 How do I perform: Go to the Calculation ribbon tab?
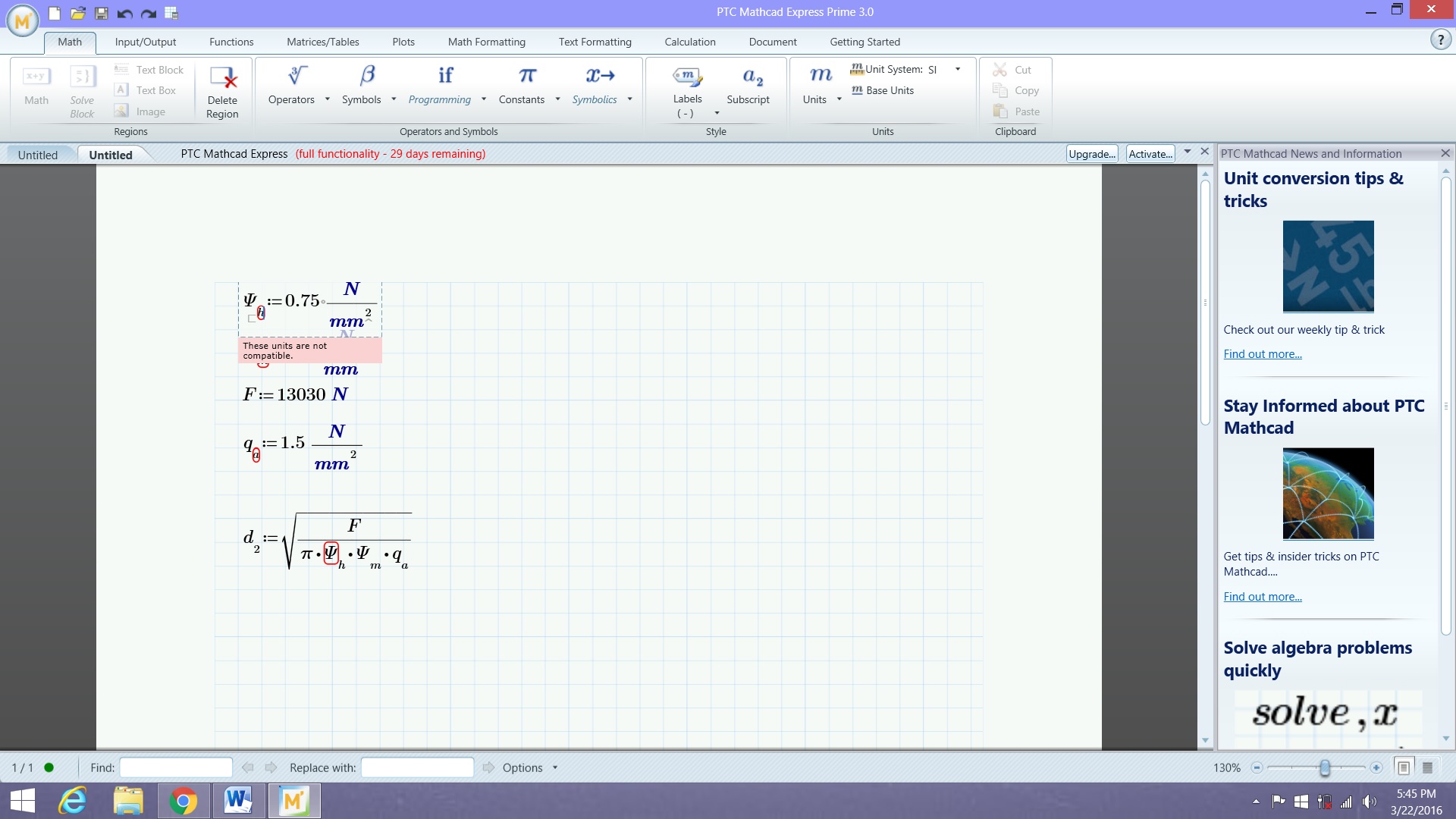[x=690, y=42]
